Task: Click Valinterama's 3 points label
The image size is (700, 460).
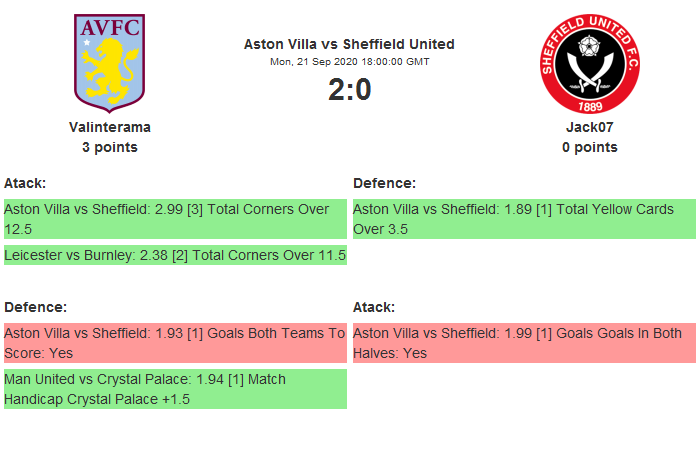Action: pyautogui.click(x=110, y=147)
